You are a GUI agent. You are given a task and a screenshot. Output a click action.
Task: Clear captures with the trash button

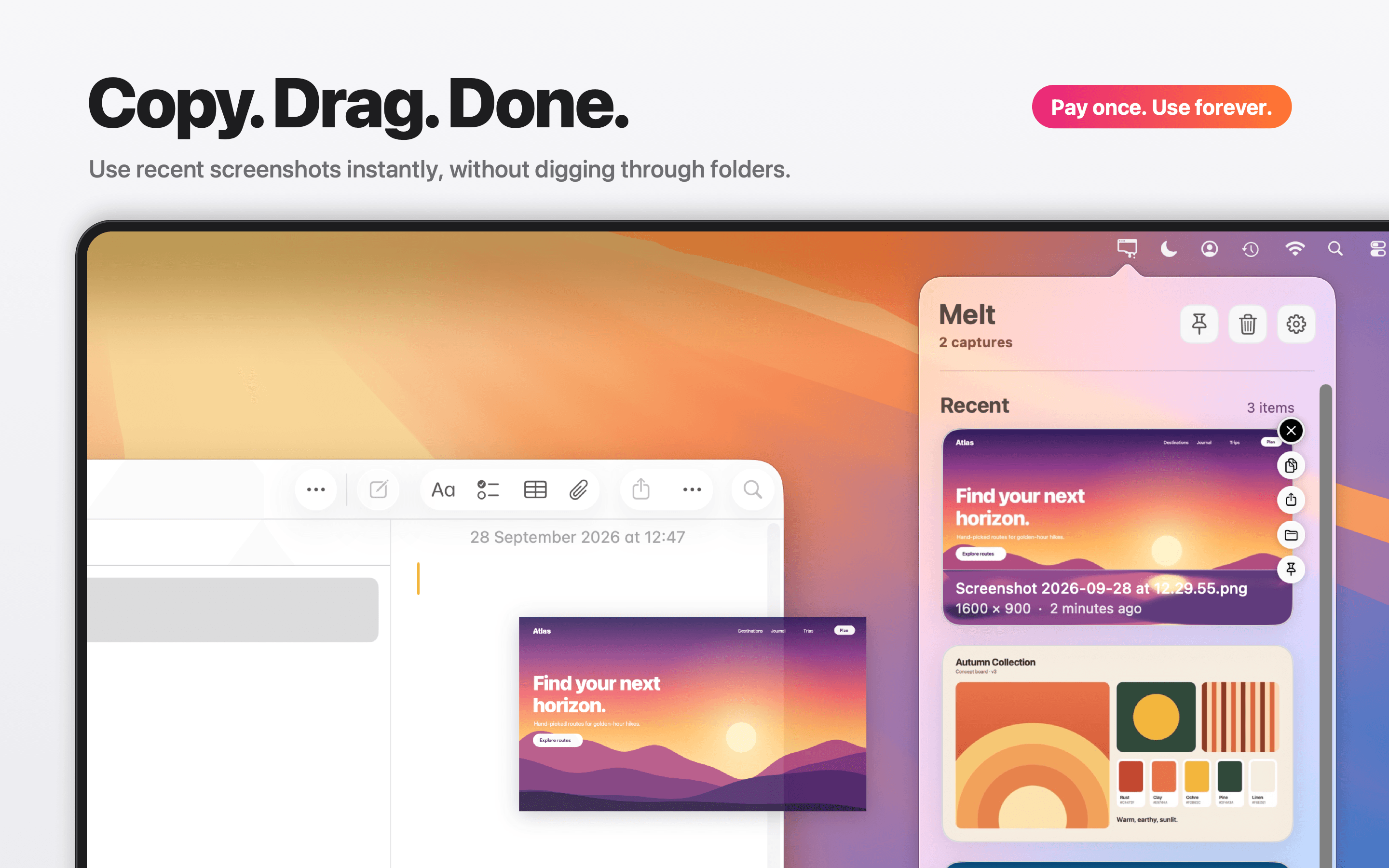tap(1247, 324)
